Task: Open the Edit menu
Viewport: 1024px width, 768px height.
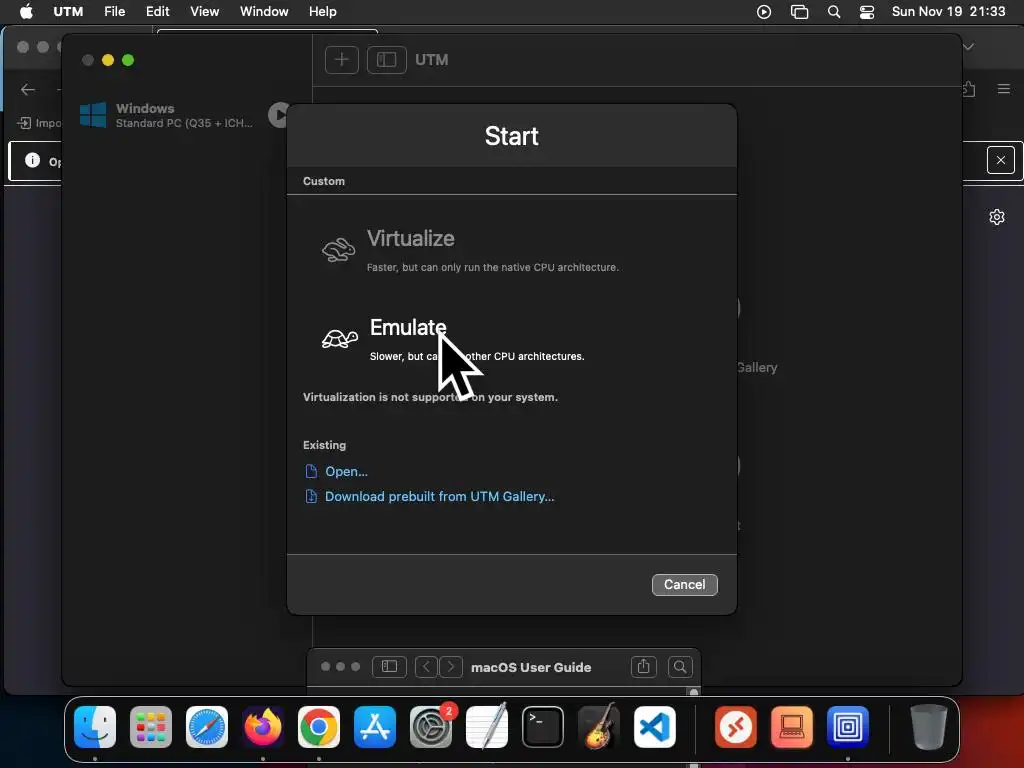Action: tap(157, 12)
